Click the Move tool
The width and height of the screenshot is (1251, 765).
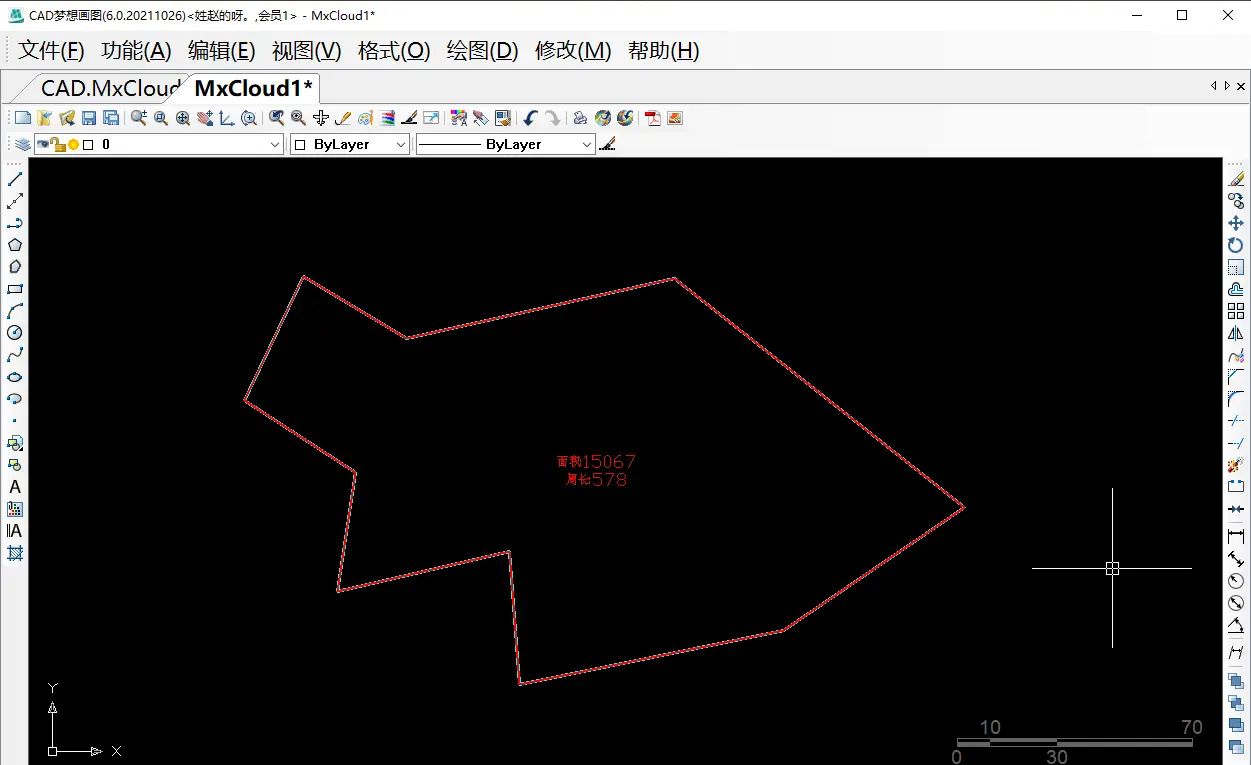point(1236,223)
